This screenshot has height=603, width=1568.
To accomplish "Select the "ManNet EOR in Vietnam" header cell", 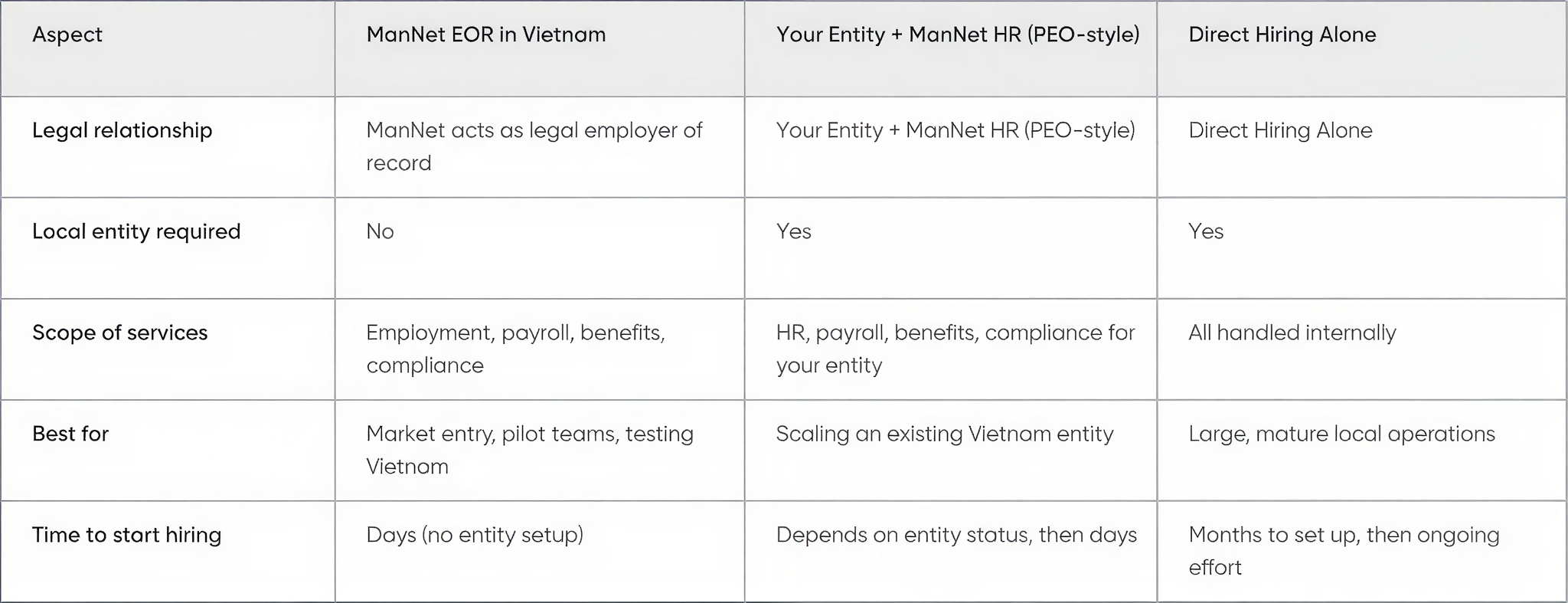I will (x=485, y=34).
